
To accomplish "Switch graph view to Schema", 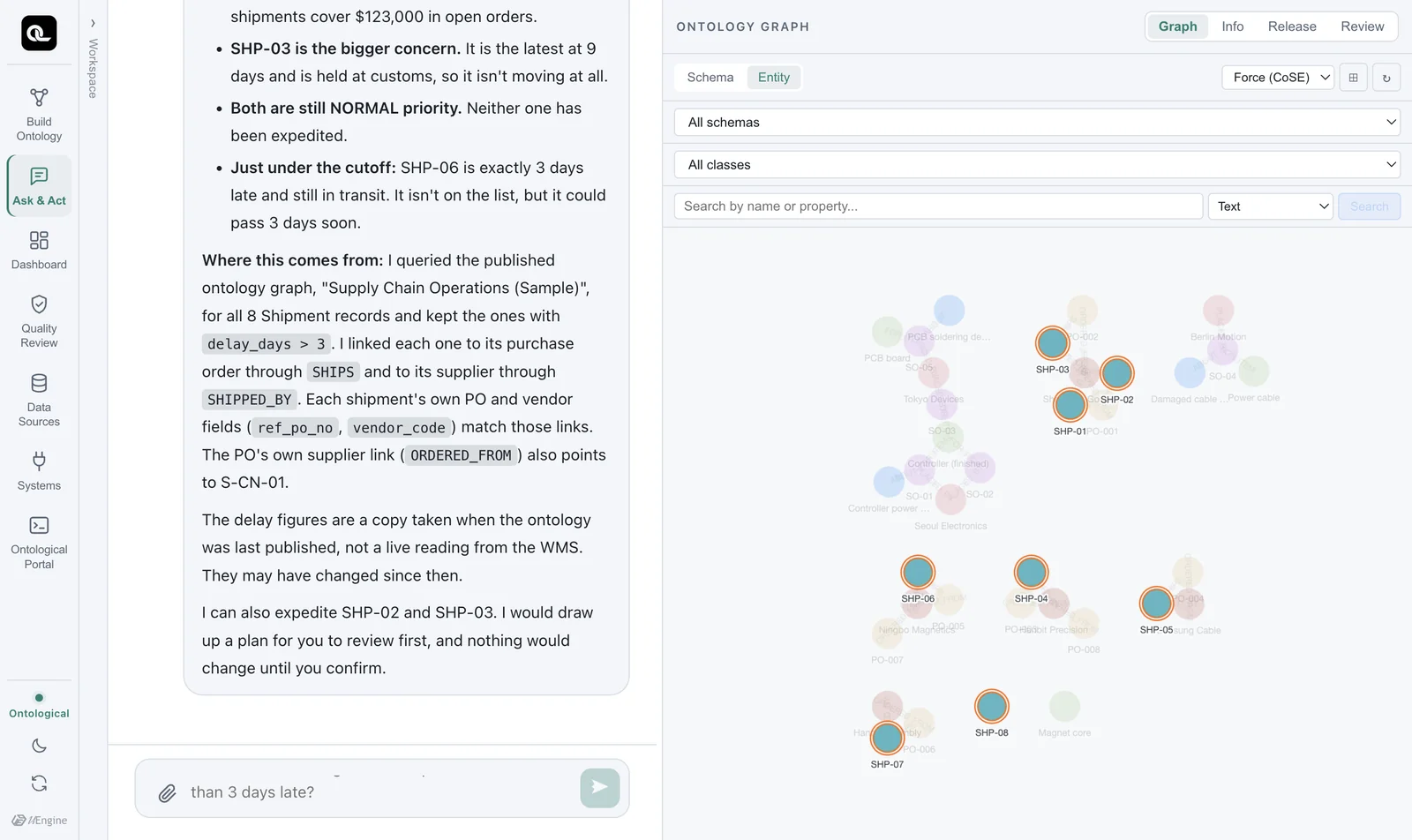I will click(x=710, y=78).
